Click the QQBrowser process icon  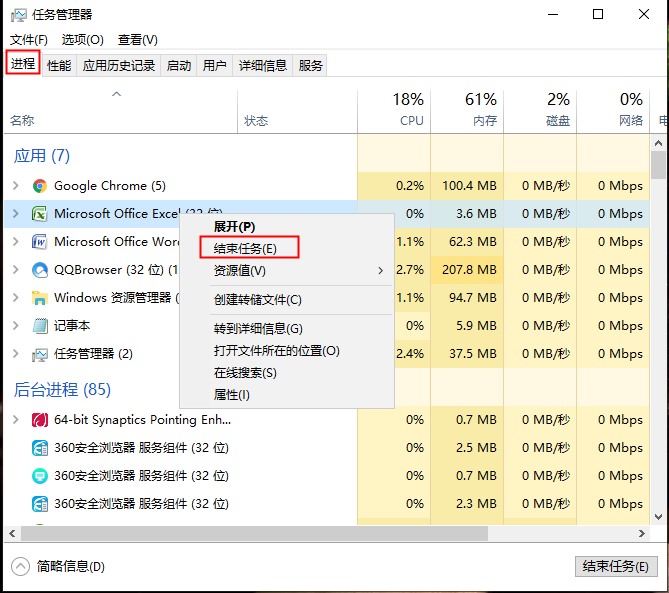click(40, 270)
